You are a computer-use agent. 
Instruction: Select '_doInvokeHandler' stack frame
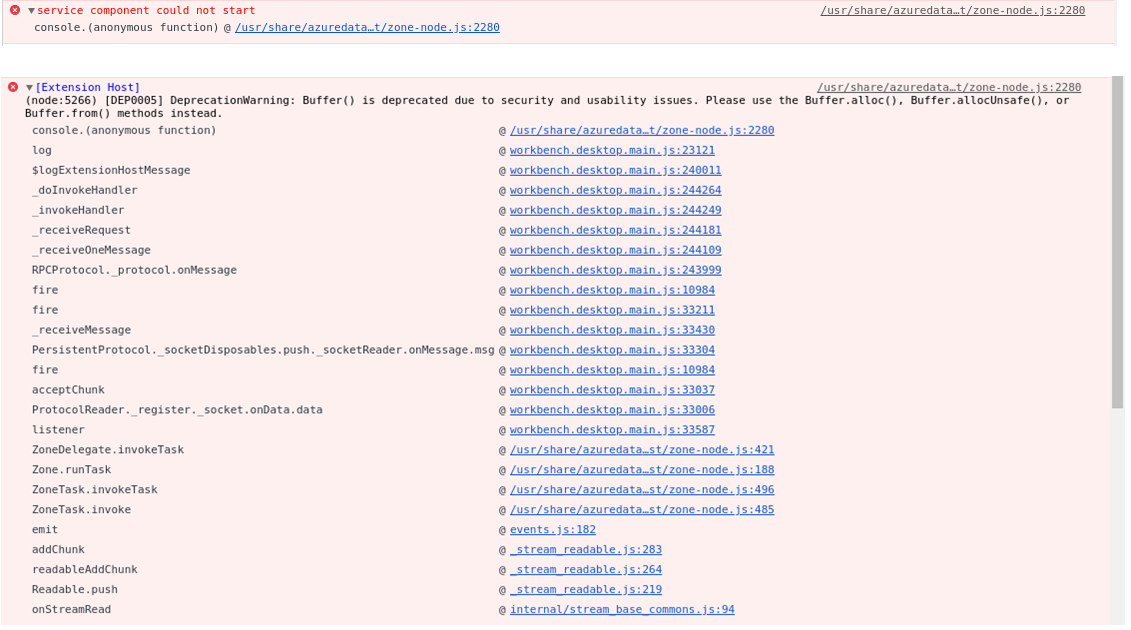[84, 191]
